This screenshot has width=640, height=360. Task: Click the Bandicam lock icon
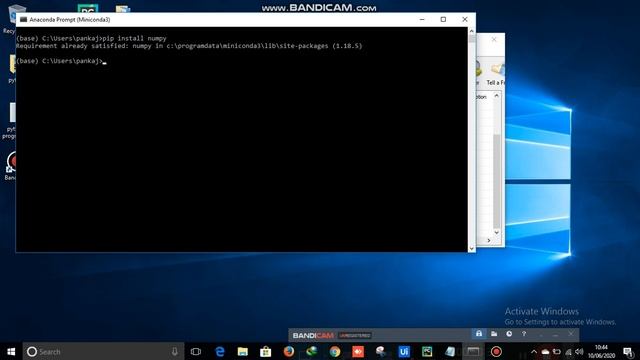pos(479,334)
